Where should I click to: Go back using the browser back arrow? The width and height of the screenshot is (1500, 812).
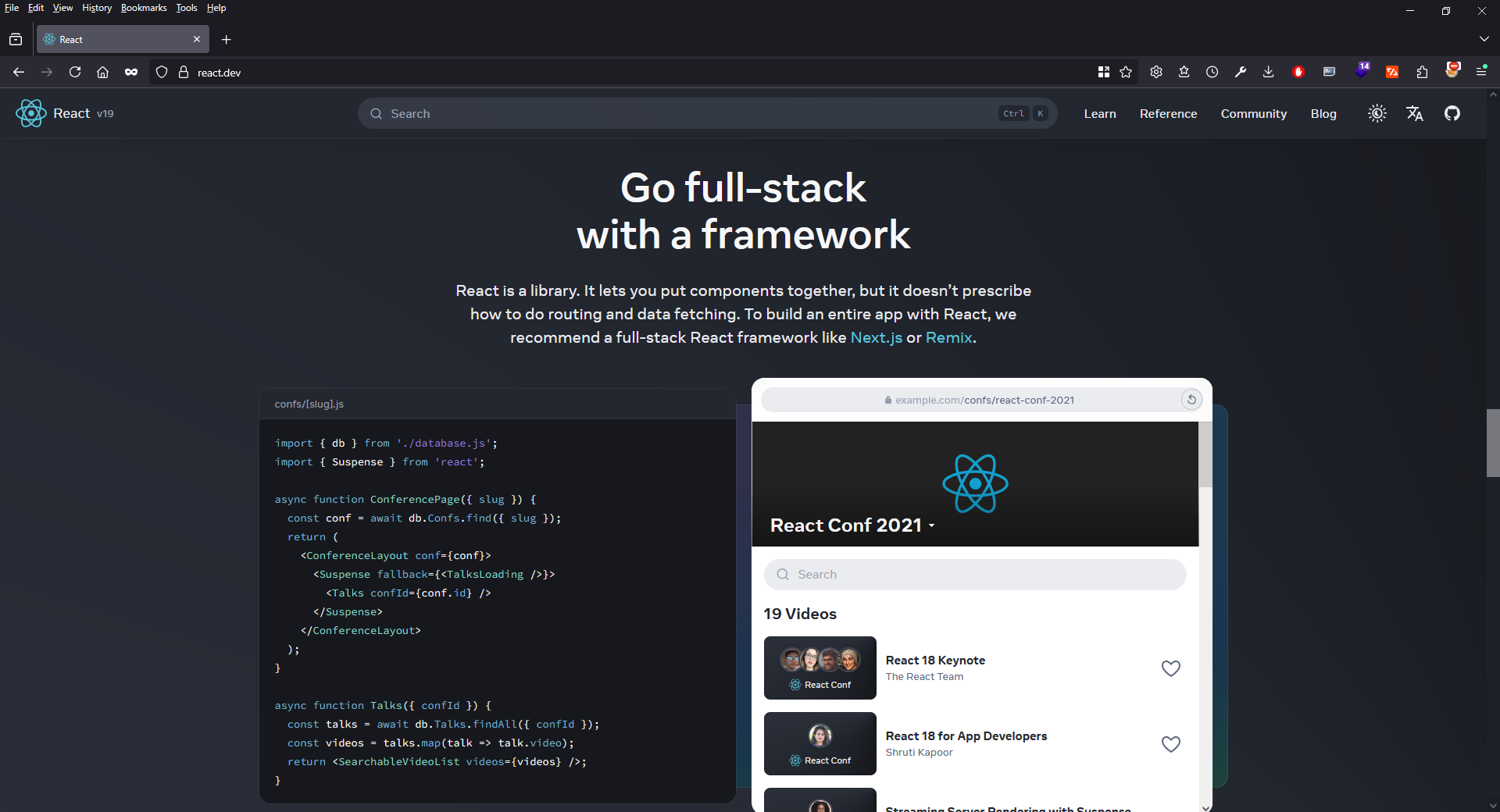click(19, 72)
